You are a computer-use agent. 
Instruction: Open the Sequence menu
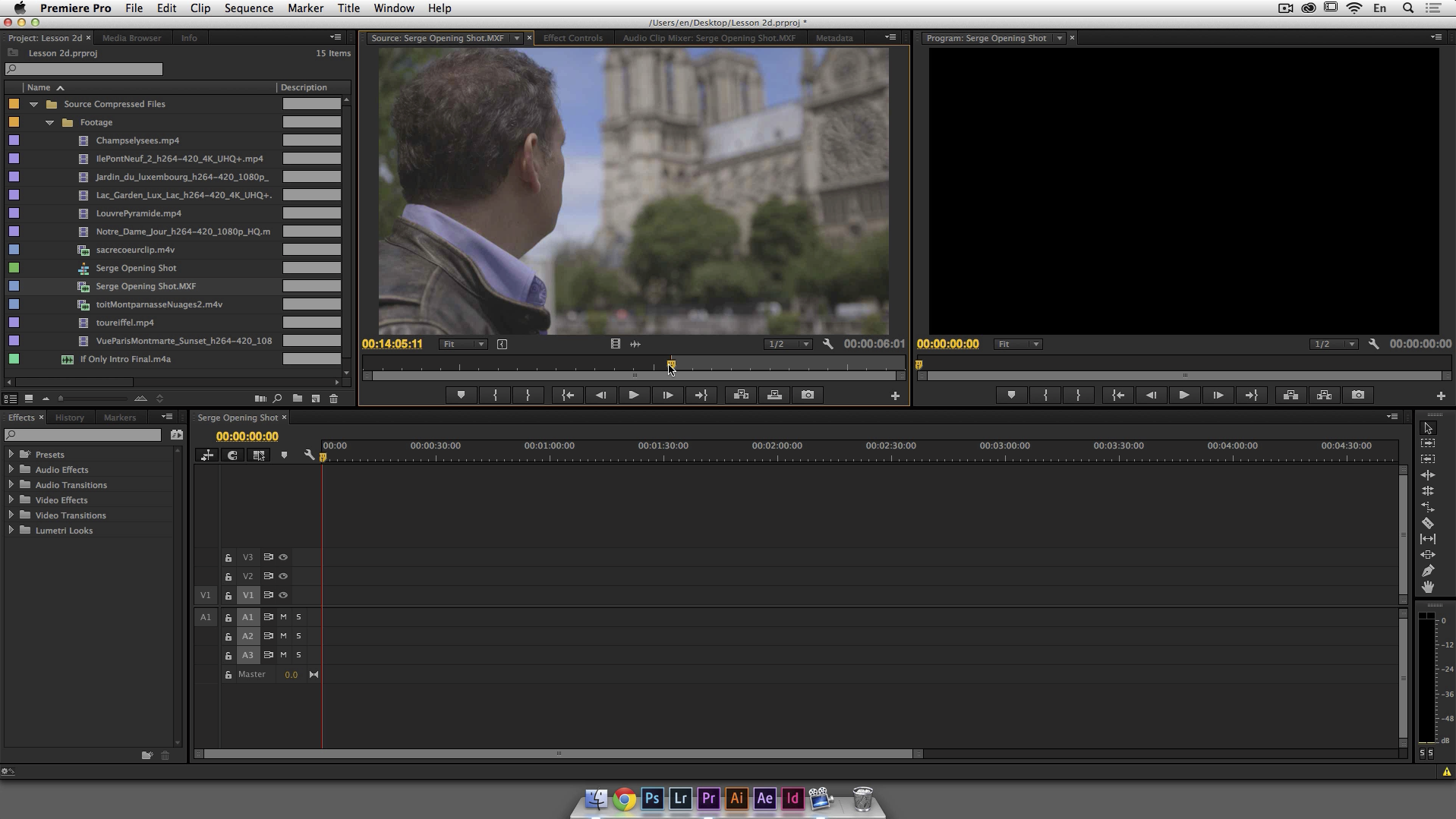coord(248,8)
